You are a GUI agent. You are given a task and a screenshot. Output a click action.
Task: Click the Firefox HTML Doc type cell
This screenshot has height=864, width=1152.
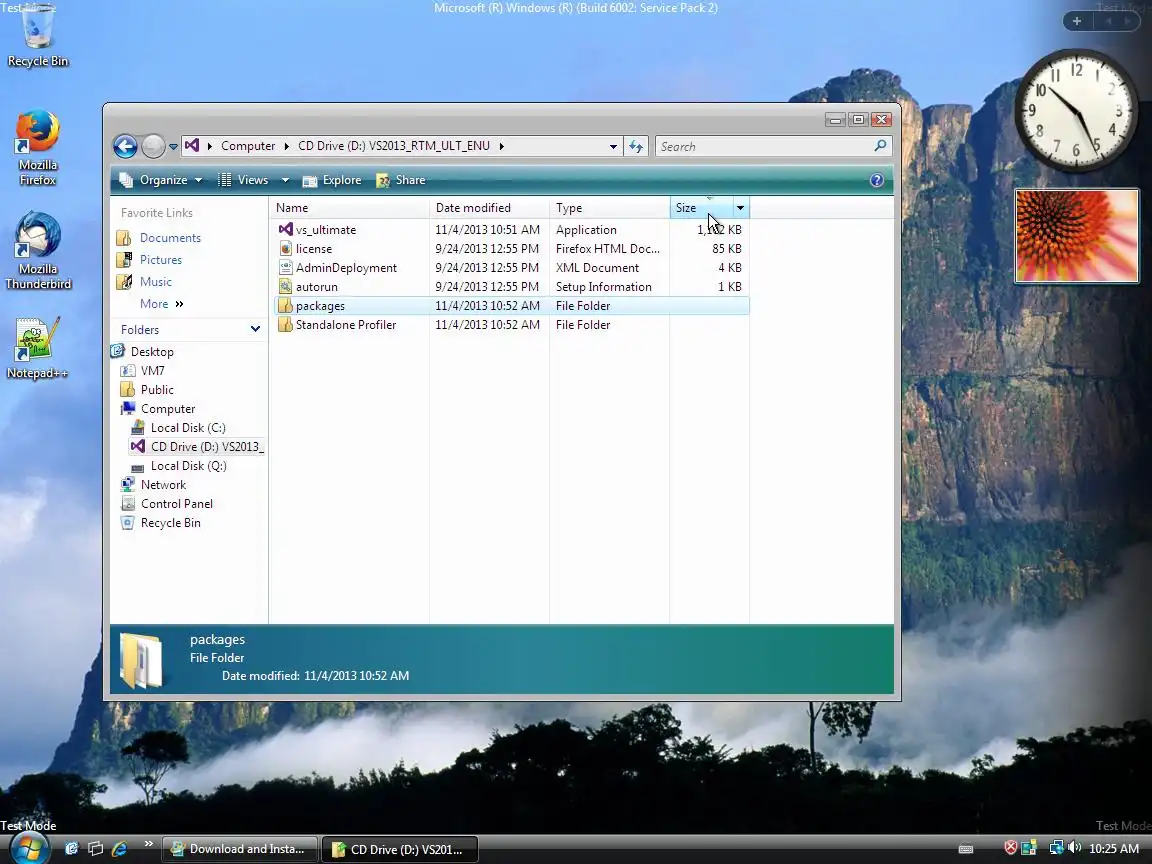click(x=608, y=249)
